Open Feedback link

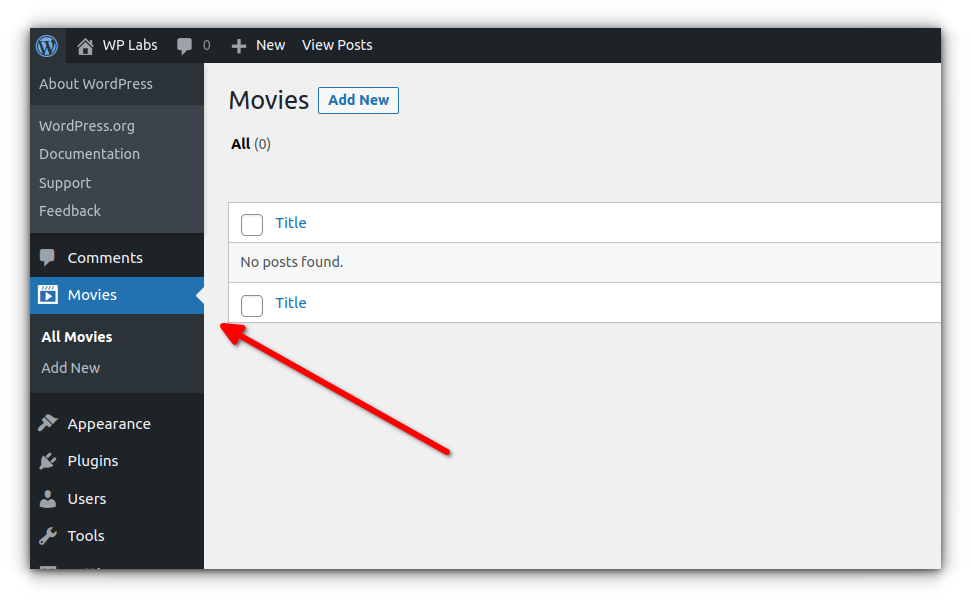pos(70,210)
